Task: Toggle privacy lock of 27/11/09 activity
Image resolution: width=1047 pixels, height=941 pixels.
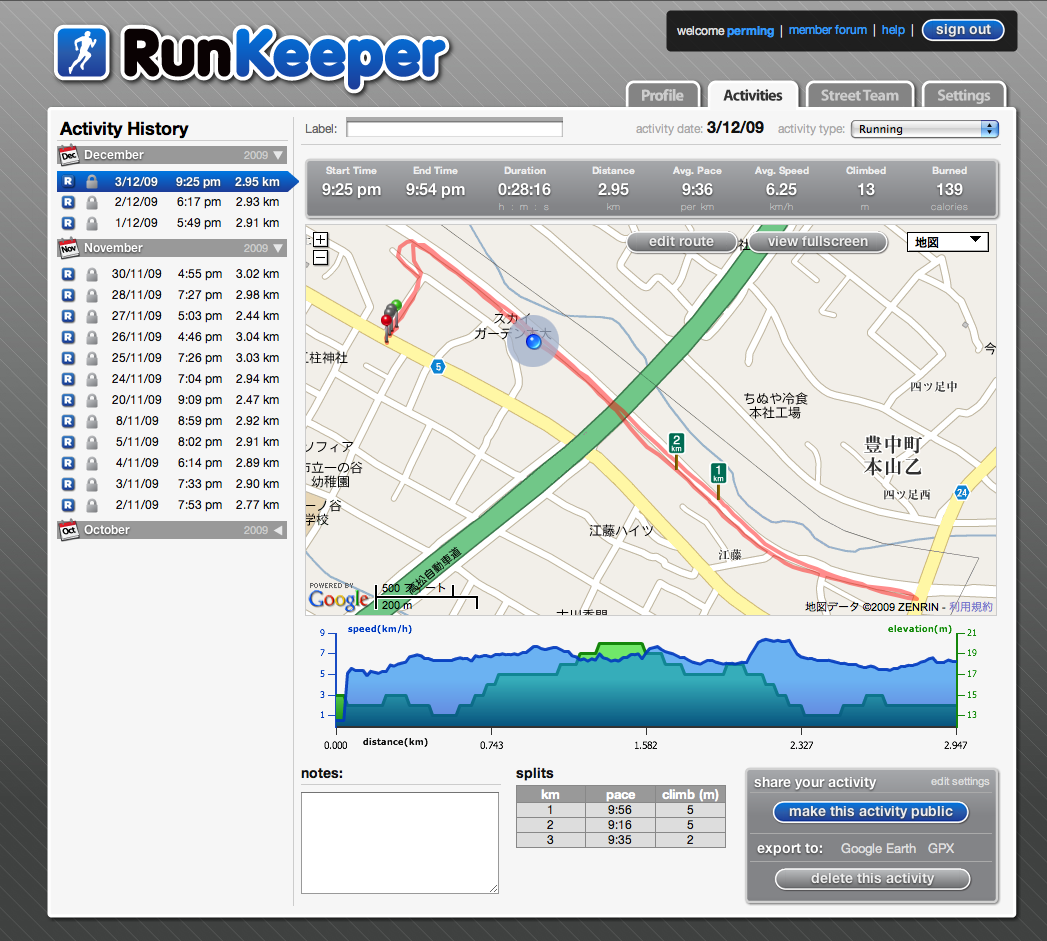Action: 92,316
